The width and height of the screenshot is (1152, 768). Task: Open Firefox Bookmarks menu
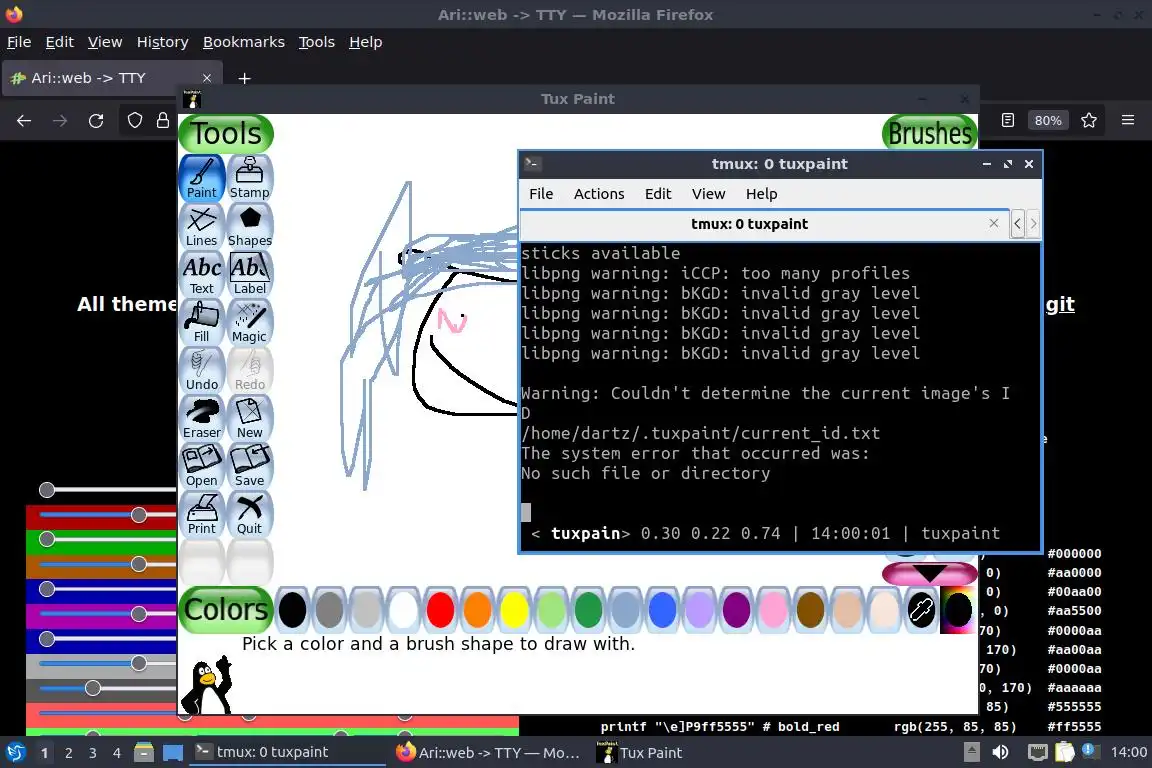pyautogui.click(x=243, y=42)
